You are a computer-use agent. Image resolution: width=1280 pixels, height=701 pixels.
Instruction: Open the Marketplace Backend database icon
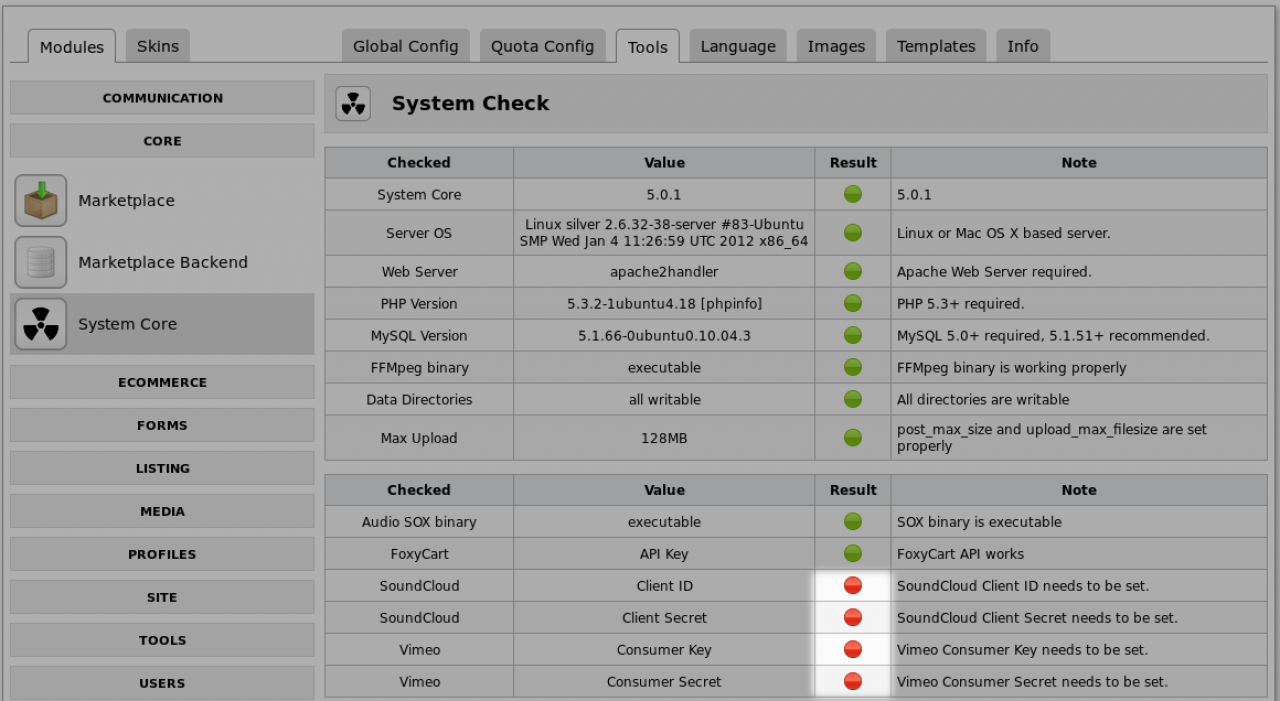[x=41, y=263]
